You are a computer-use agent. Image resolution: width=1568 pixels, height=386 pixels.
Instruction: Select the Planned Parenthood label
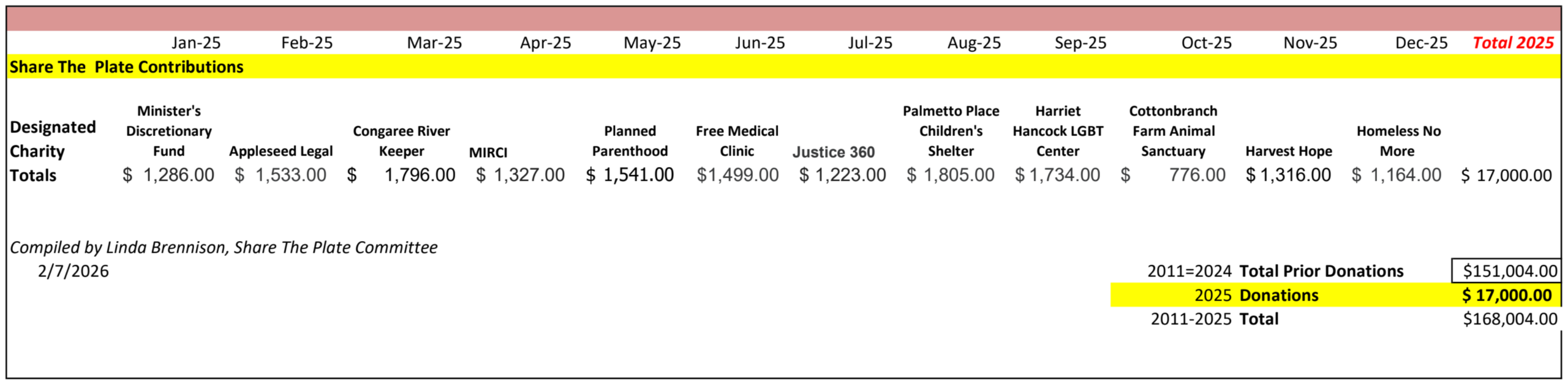click(x=630, y=141)
